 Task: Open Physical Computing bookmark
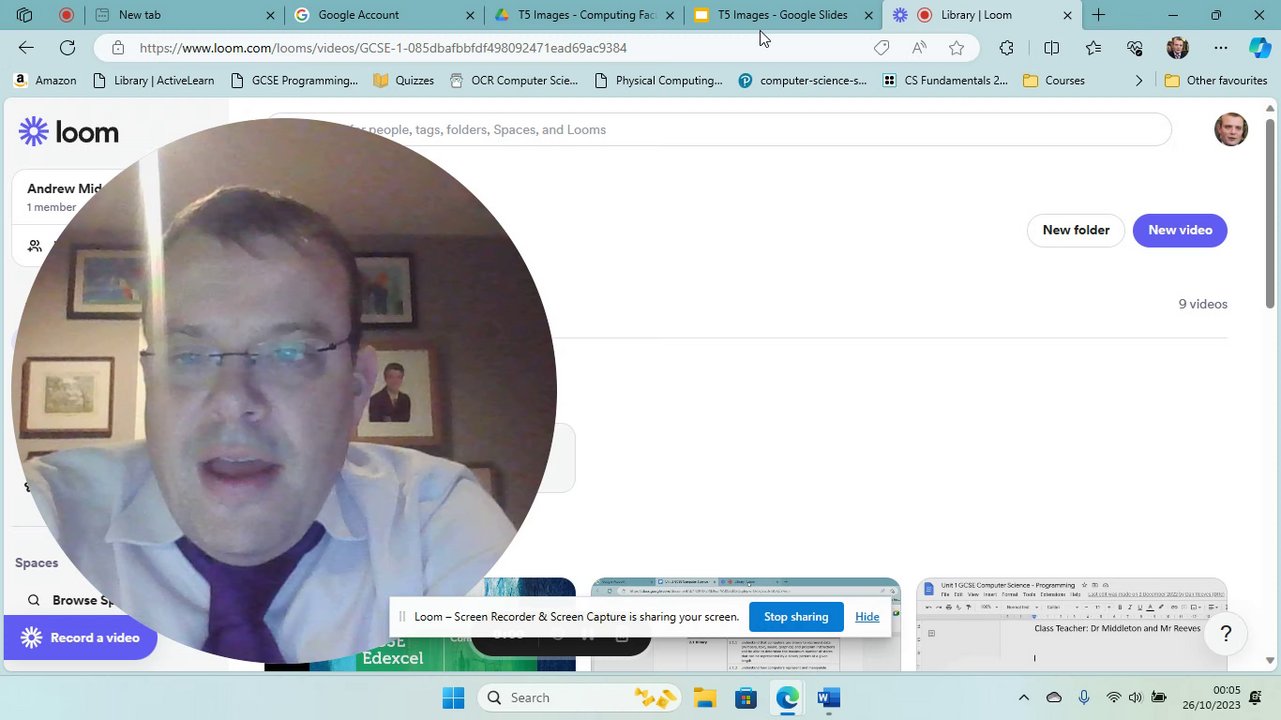tap(658, 80)
